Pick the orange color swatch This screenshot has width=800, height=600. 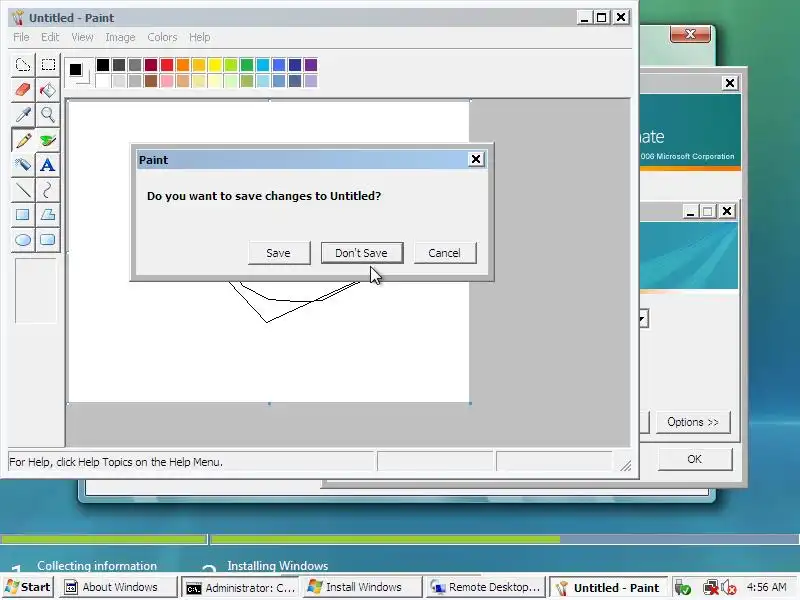pyautogui.click(x=183, y=65)
